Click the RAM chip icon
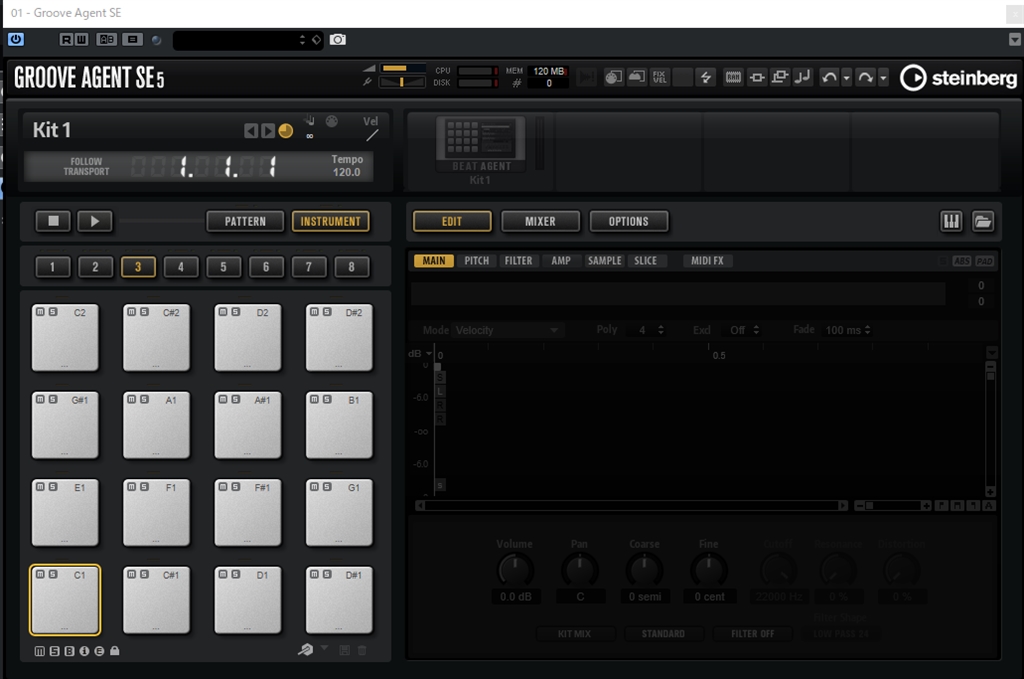Viewport: 1024px width, 679px height. point(733,78)
